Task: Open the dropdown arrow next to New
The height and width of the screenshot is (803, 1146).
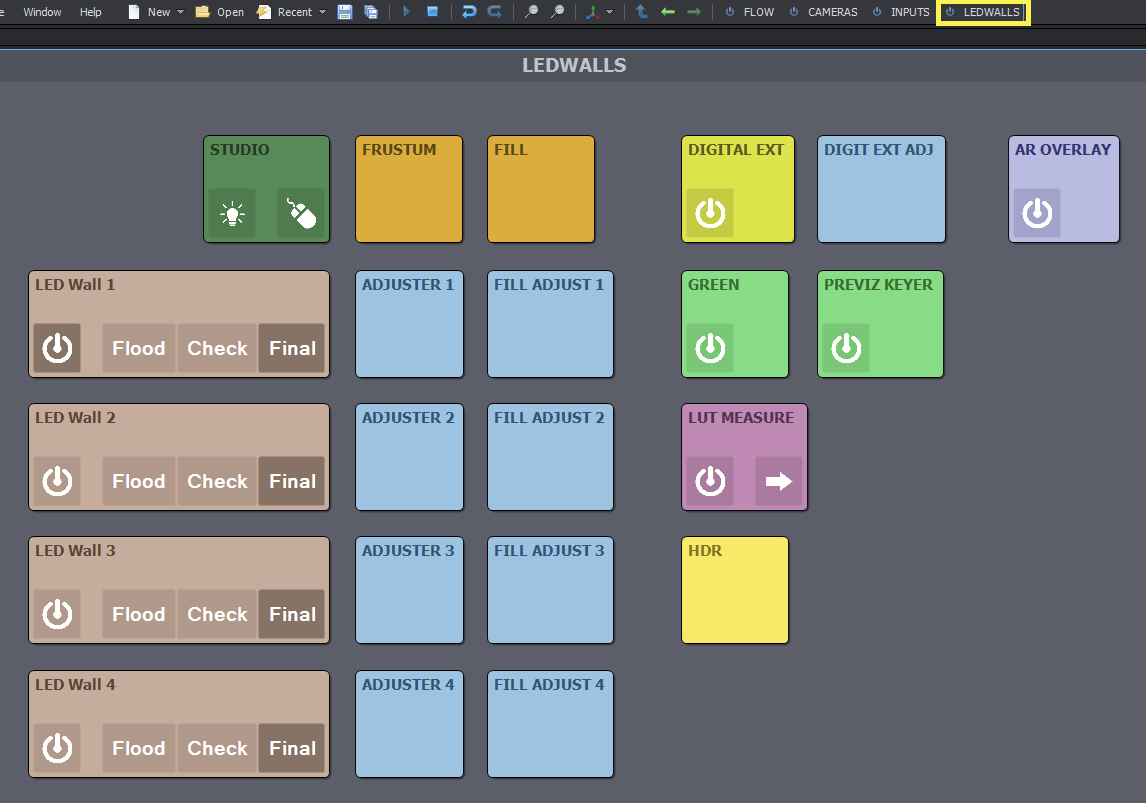Action: pos(181,12)
